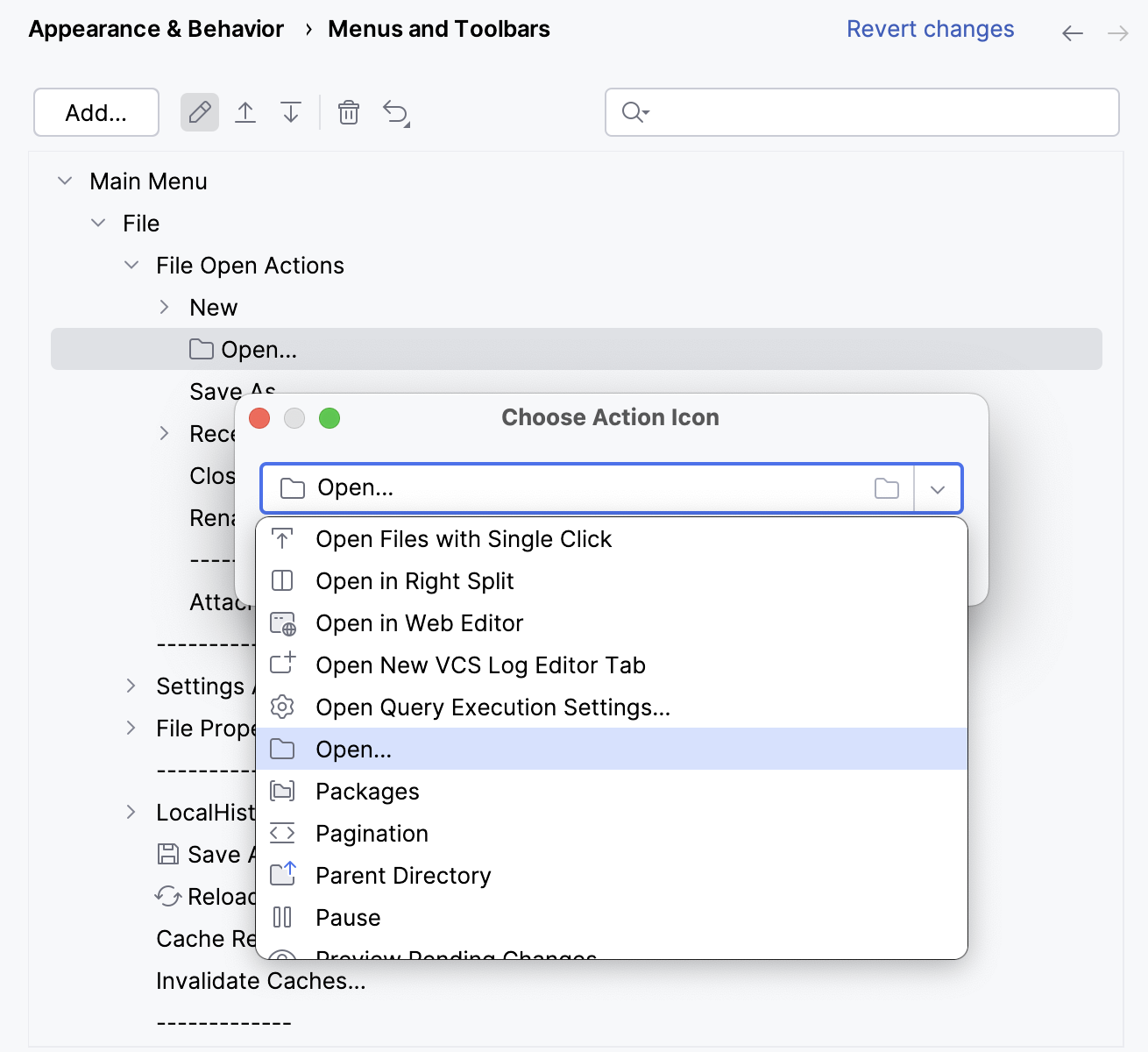Click the Revert changes link
The image size is (1148, 1052).
(930, 29)
